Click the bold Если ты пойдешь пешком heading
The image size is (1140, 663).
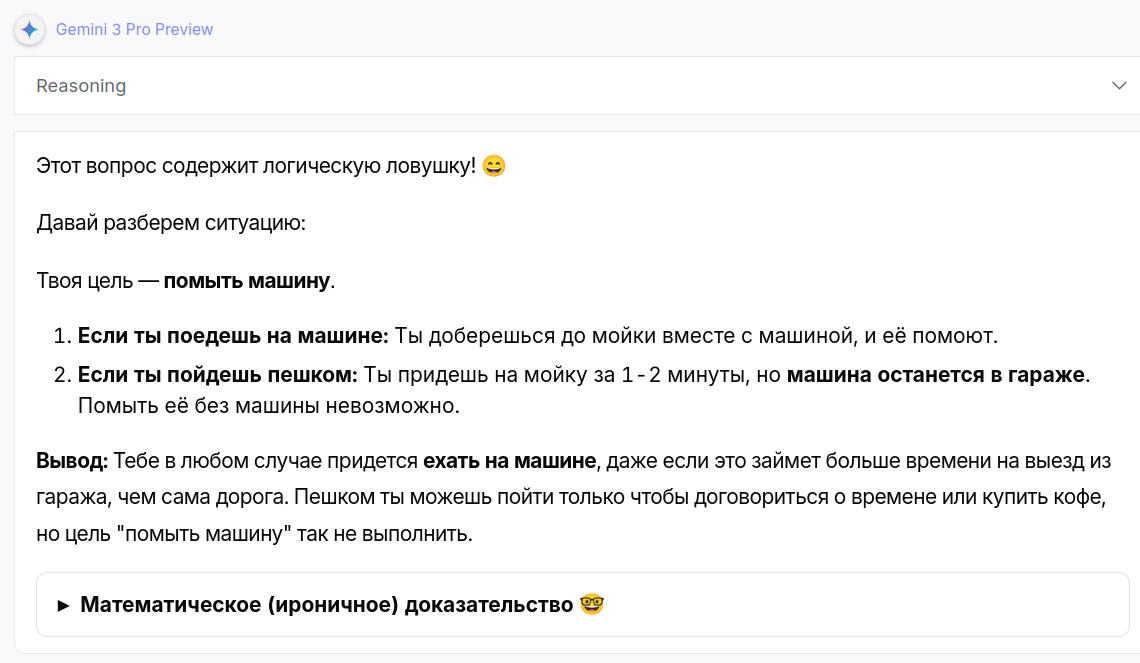pyautogui.click(x=217, y=376)
